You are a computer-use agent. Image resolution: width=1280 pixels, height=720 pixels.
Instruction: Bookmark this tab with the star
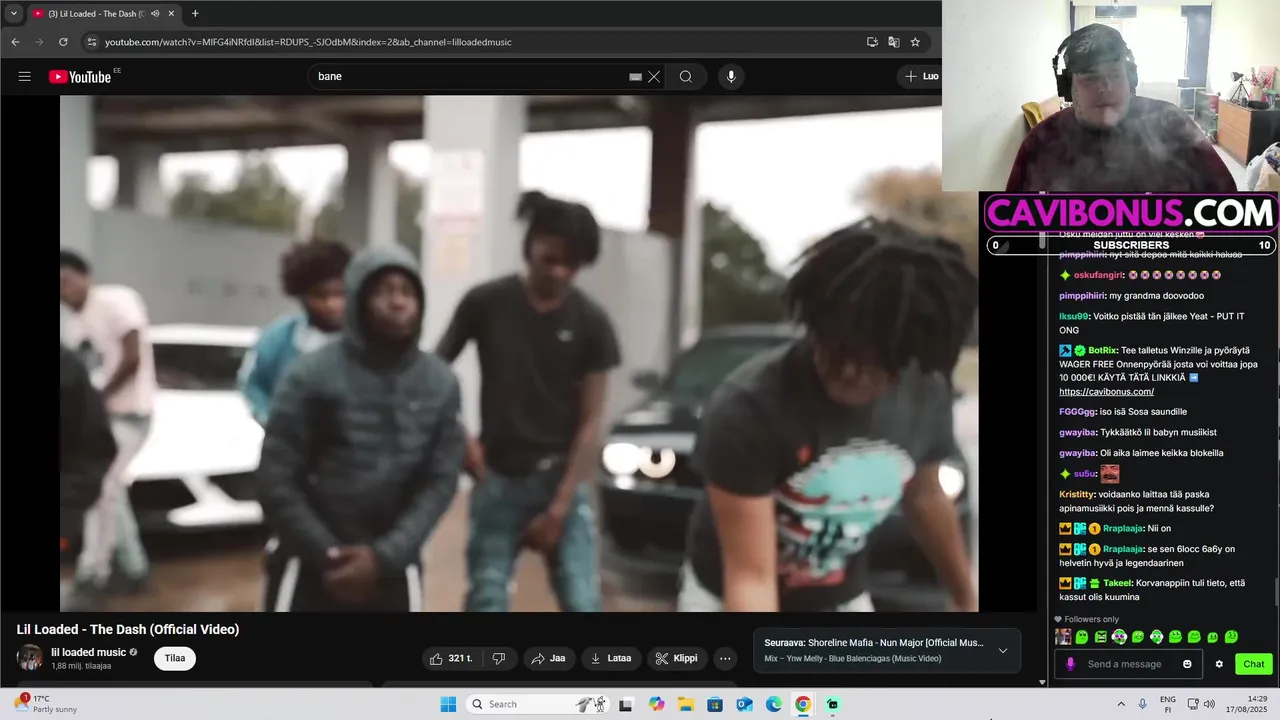(915, 42)
